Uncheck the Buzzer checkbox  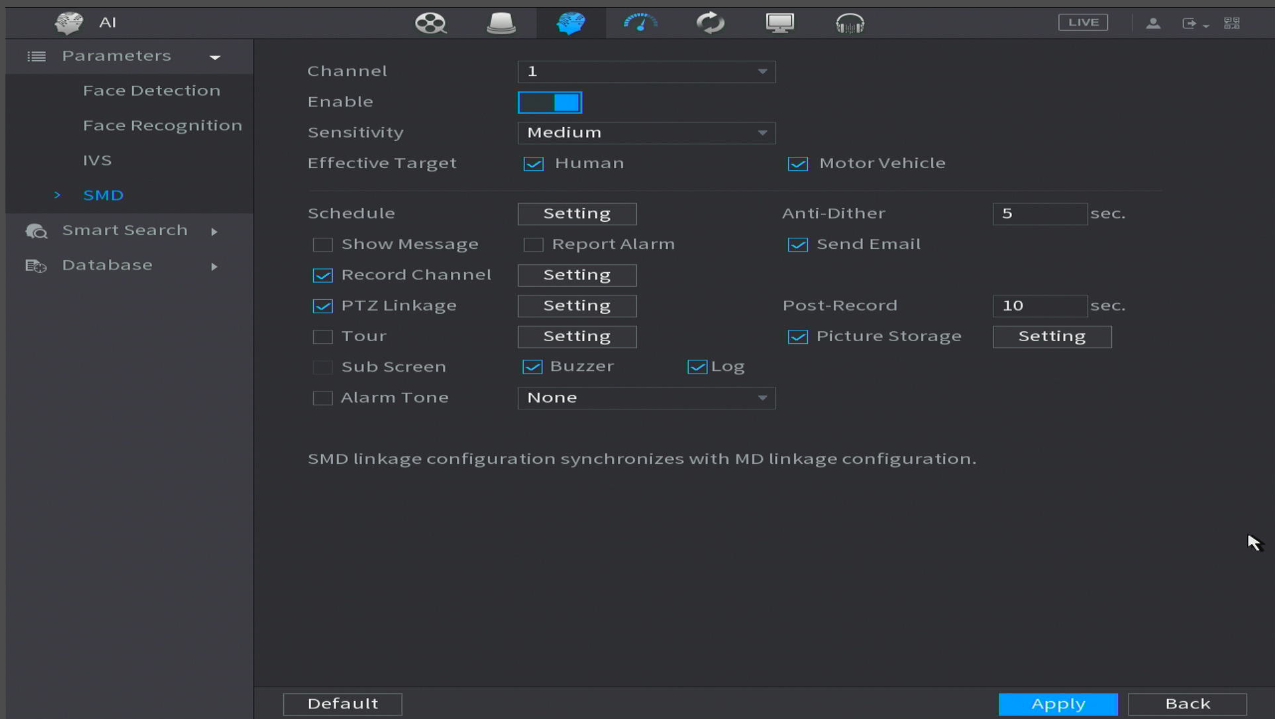(532, 367)
